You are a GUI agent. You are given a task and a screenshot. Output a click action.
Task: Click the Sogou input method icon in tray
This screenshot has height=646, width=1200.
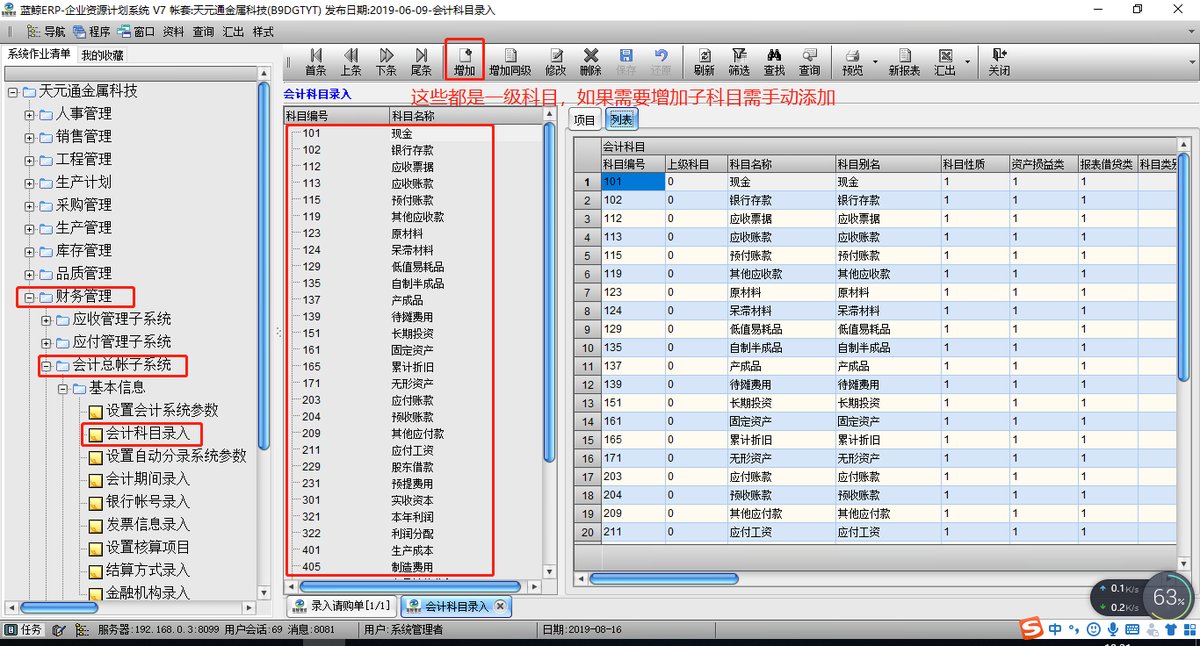tap(1030, 627)
